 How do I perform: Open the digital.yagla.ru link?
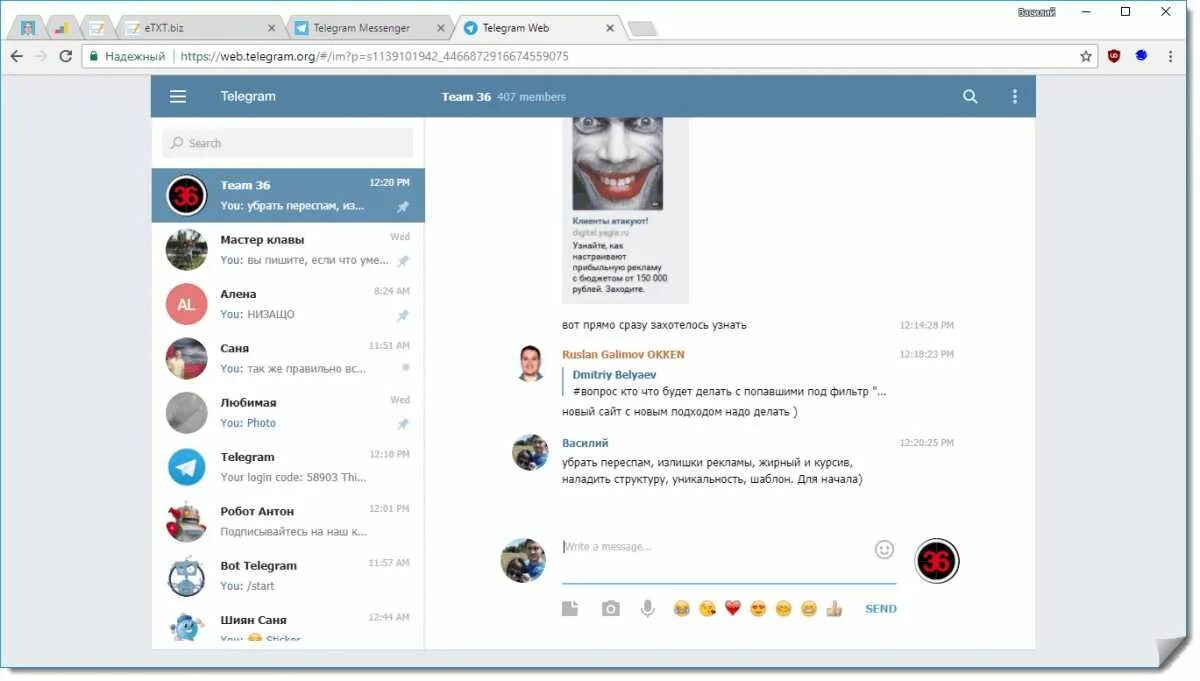point(601,233)
